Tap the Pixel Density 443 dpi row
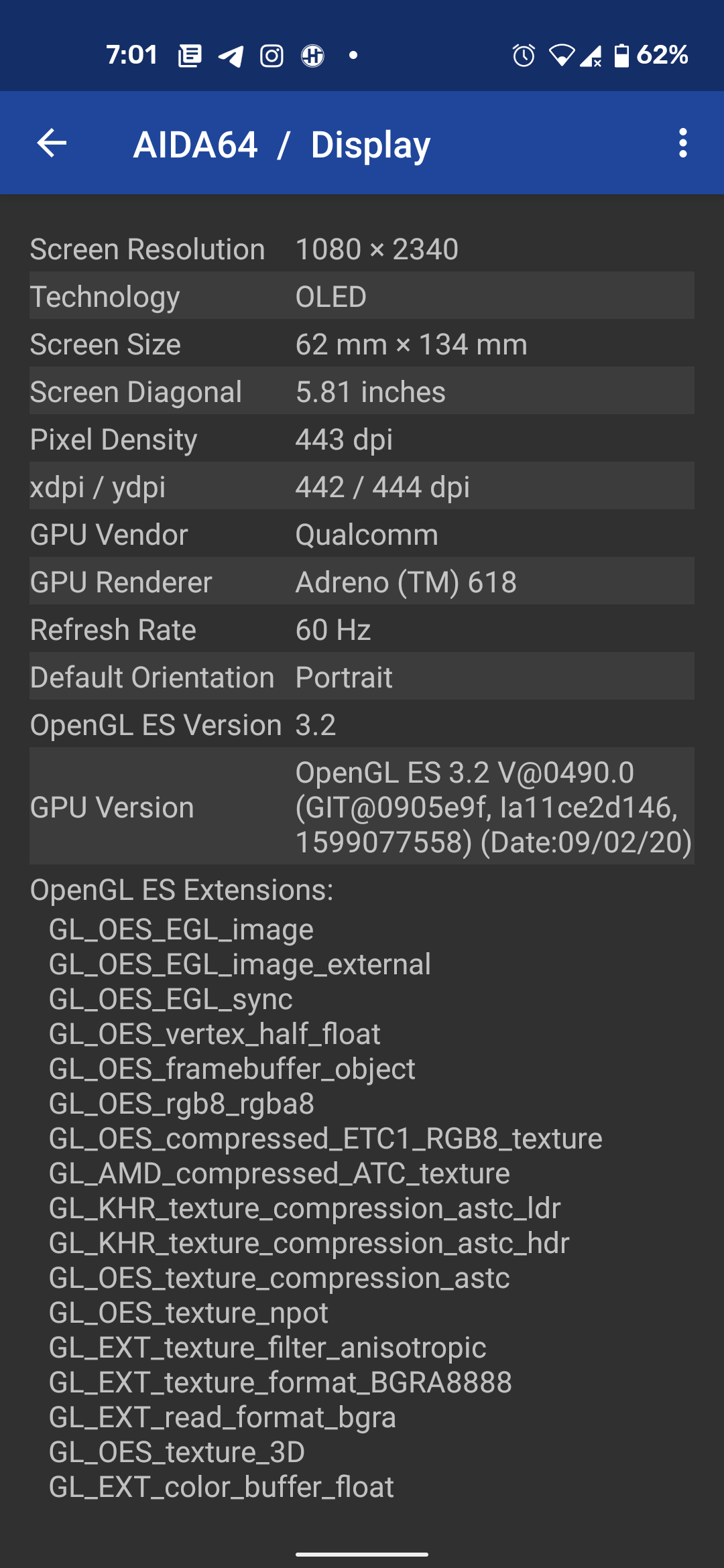Viewport: 724px width, 1568px height. [362, 440]
